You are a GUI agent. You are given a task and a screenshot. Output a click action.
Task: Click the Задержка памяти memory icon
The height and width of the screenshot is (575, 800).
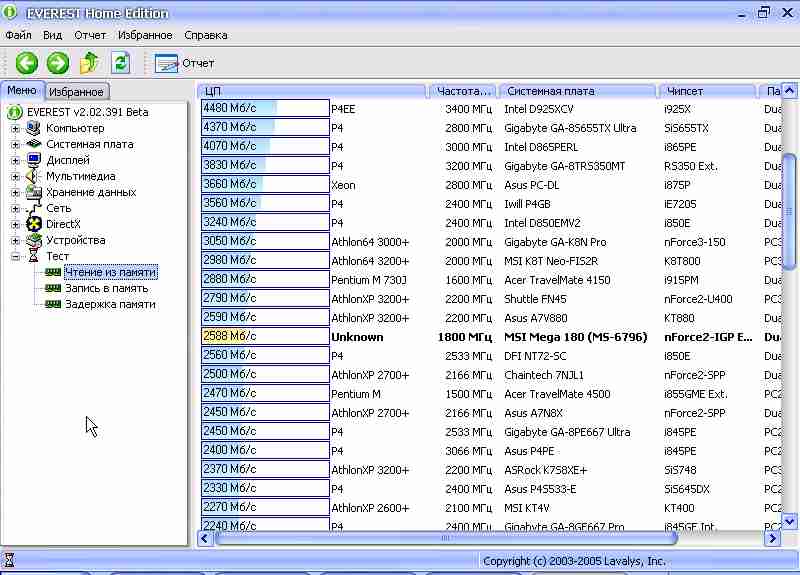click(53, 304)
